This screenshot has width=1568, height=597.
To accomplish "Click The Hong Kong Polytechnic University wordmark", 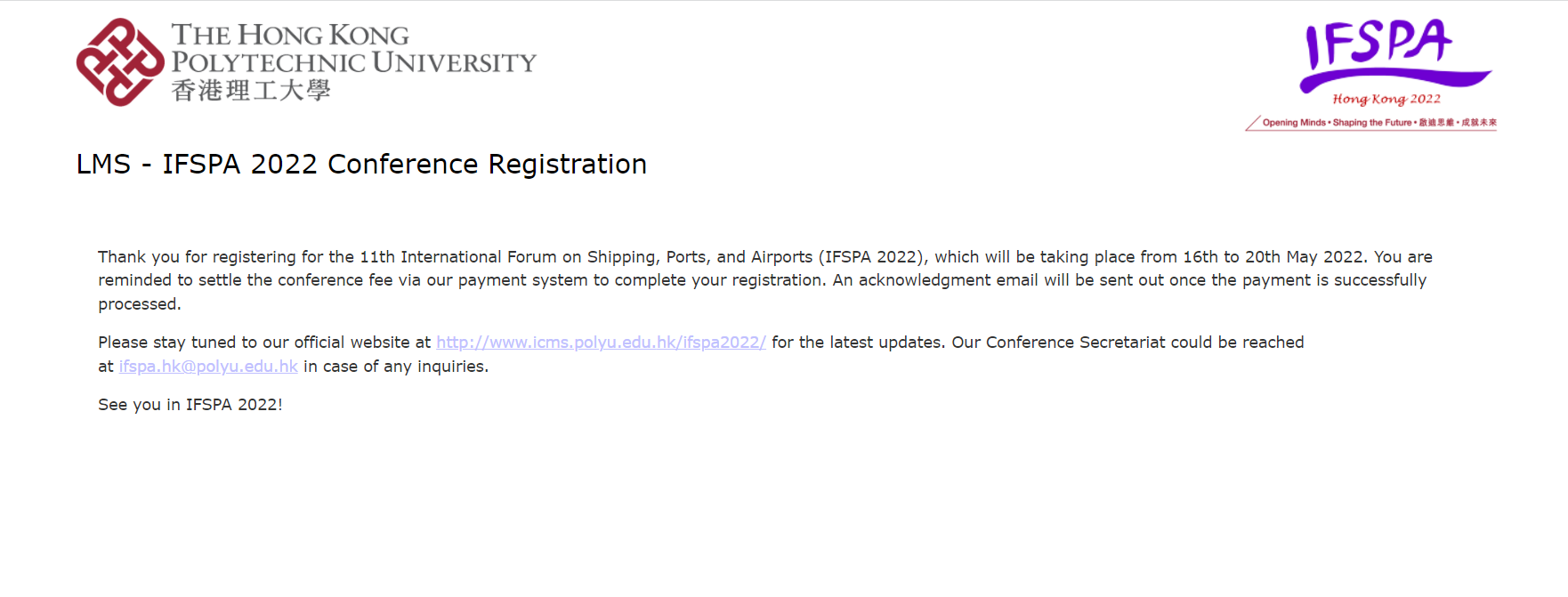I will 353,49.
